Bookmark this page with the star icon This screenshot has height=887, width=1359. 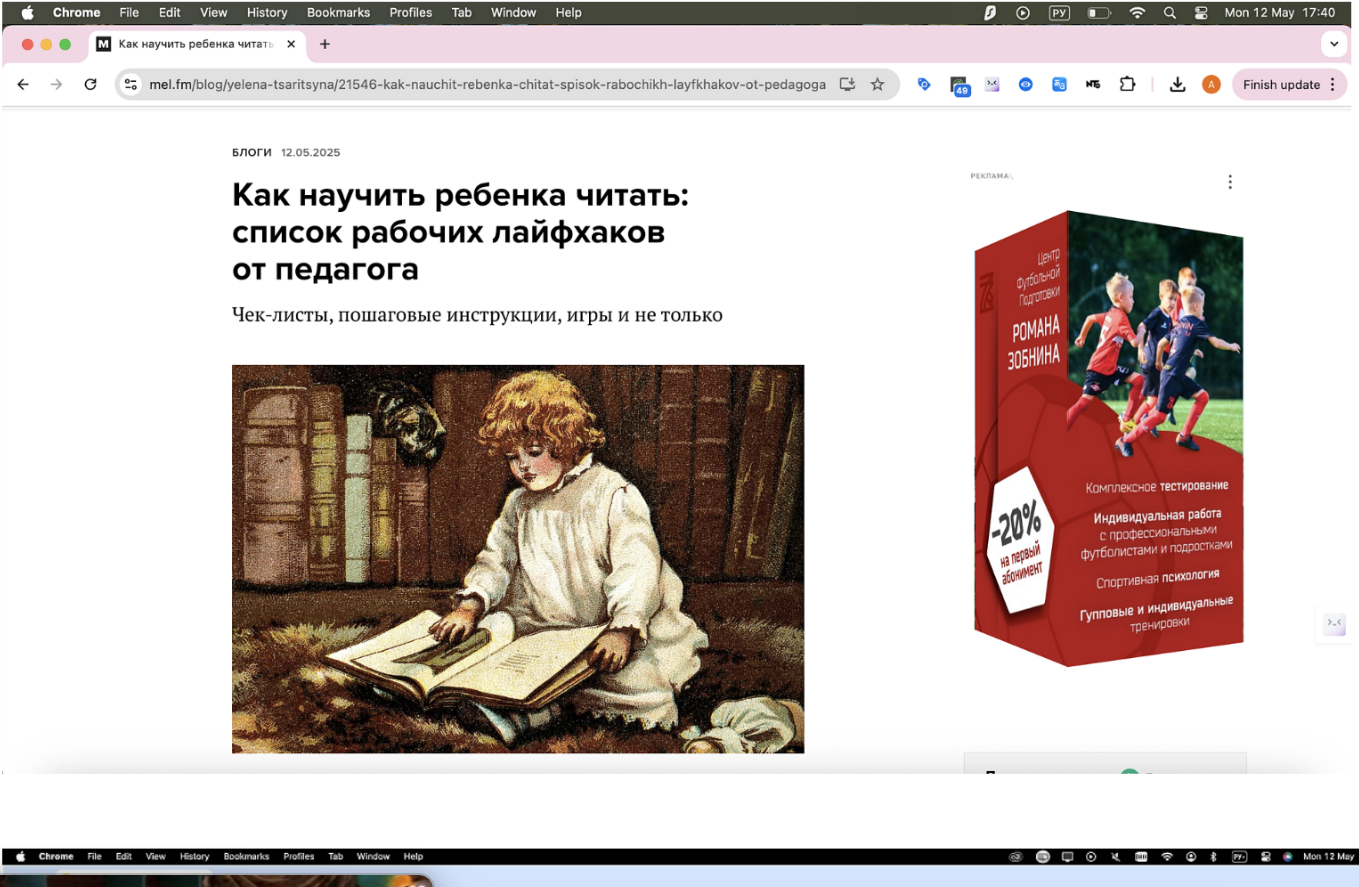click(x=877, y=85)
